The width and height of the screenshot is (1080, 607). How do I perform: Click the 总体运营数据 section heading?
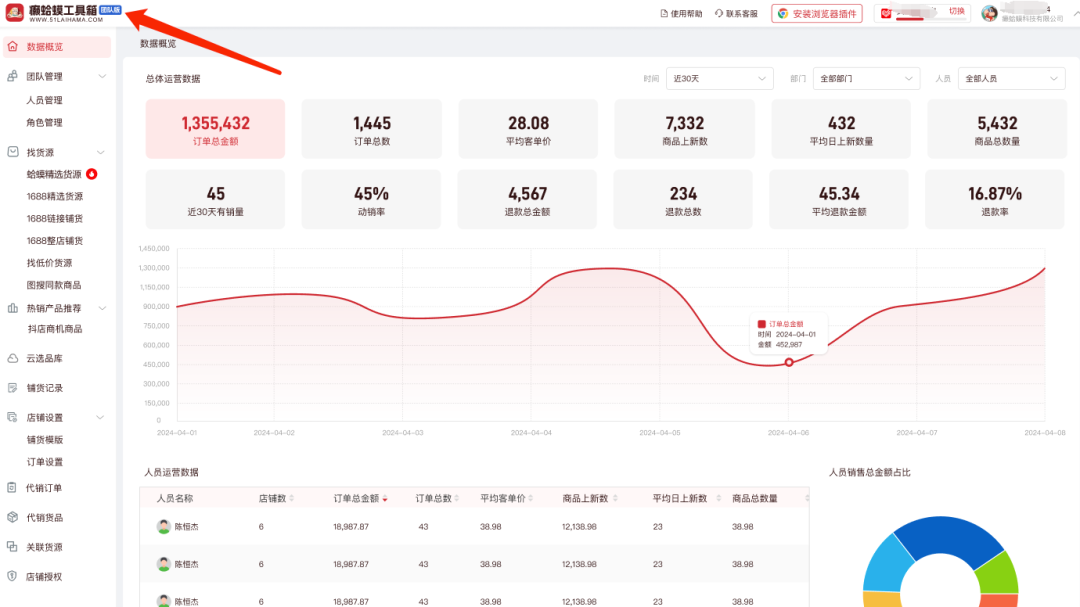[173, 79]
